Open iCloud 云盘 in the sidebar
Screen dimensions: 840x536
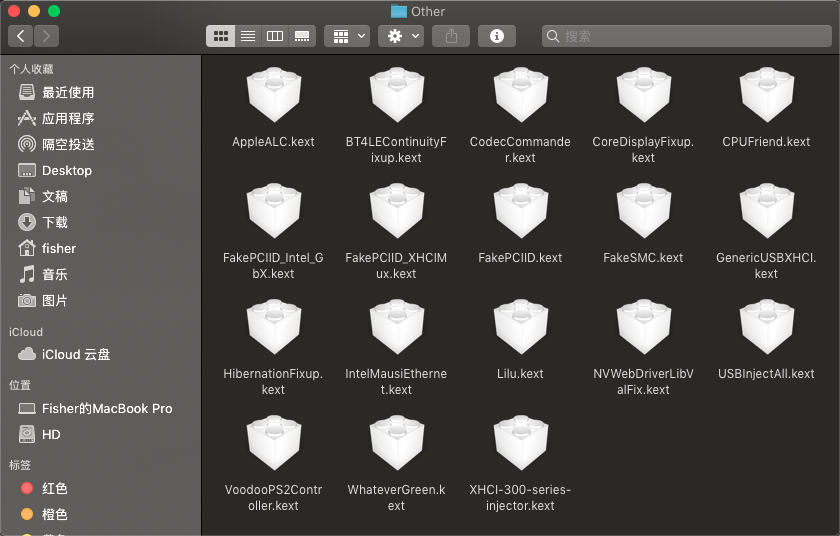pyautogui.click(x=101, y=354)
